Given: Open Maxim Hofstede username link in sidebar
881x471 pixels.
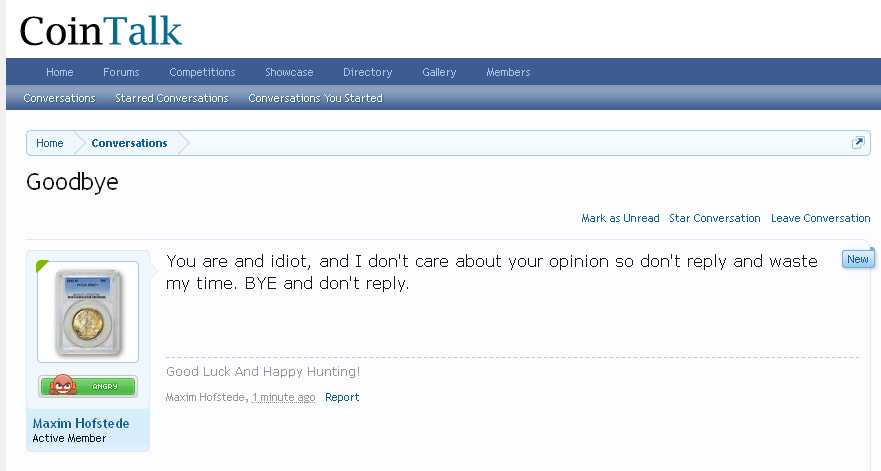Looking at the screenshot, I should 81,423.
